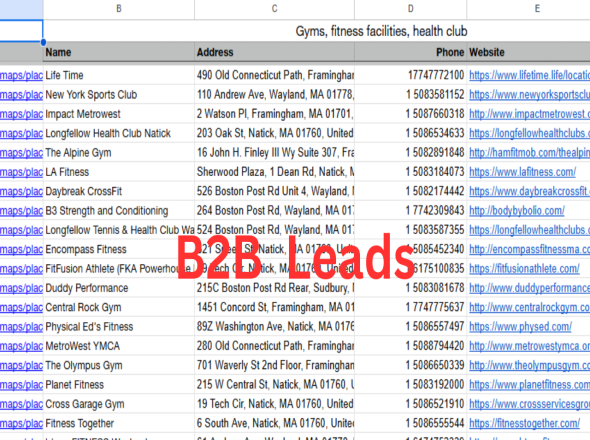The image size is (590, 440).
Task: Select column E header
Action: pos(528,9)
